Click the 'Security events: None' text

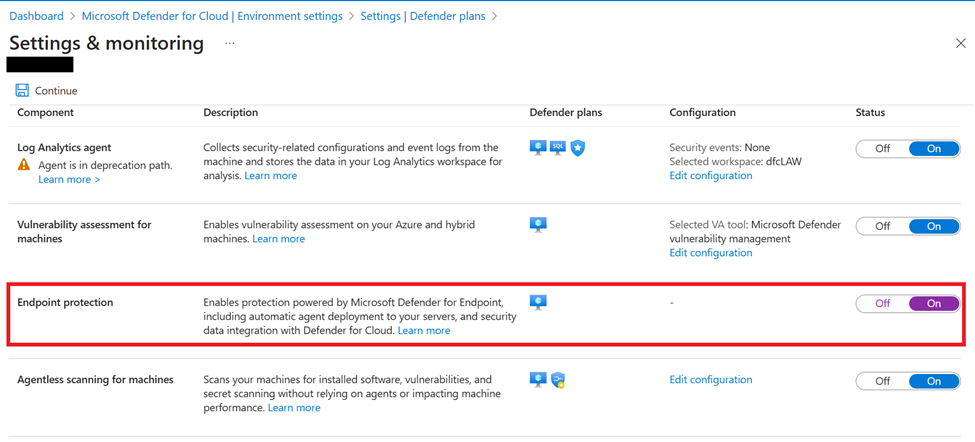tap(719, 147)
